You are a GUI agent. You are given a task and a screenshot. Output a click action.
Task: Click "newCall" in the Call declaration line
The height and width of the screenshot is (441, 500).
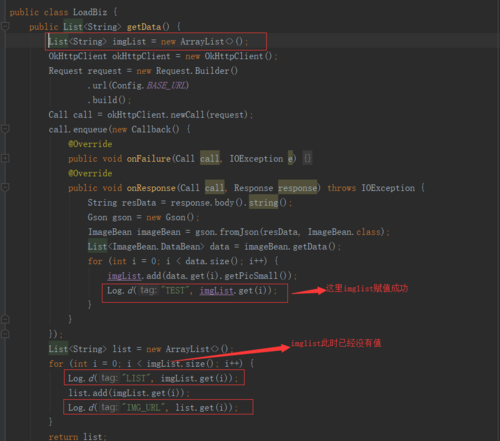pyautogui.click(x=187, y=115)
